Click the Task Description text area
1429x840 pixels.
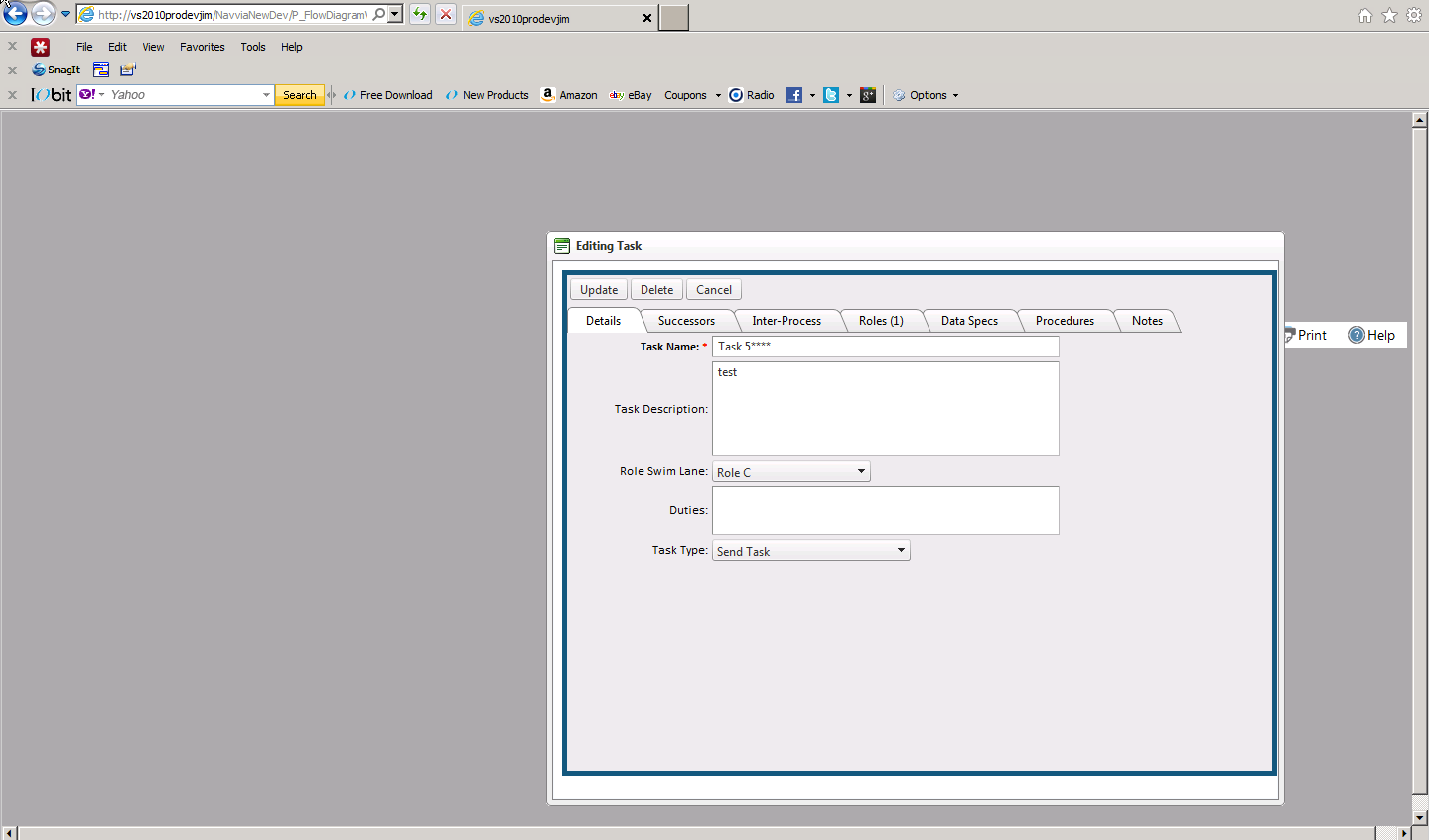(x=886, y=408)
